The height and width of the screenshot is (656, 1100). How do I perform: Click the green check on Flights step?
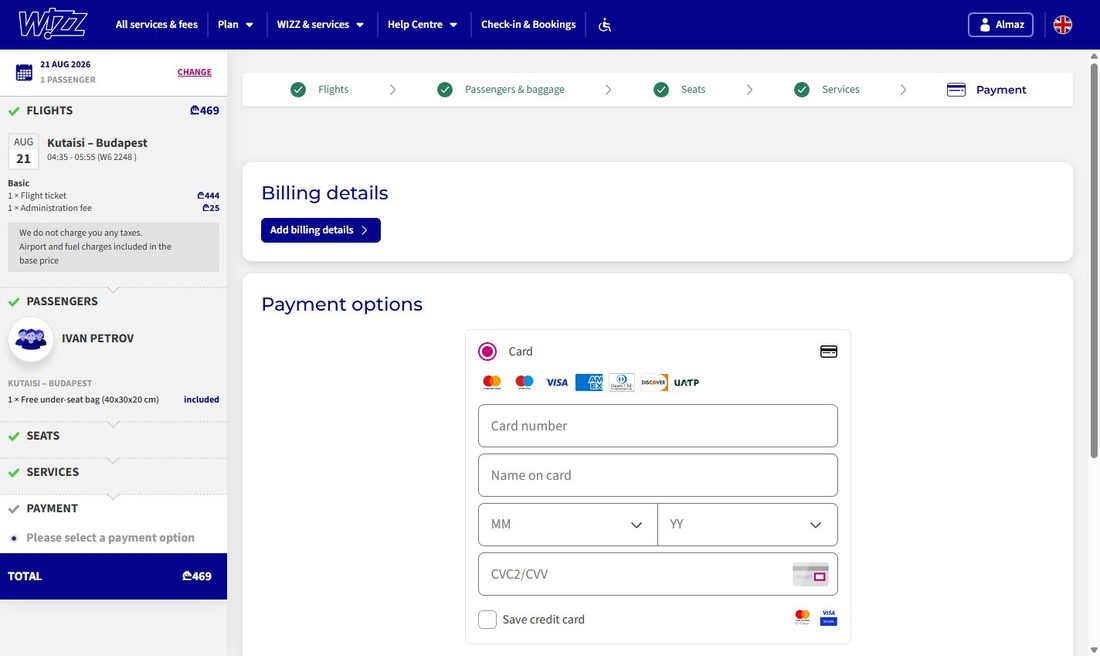click(x=298, y=90)
